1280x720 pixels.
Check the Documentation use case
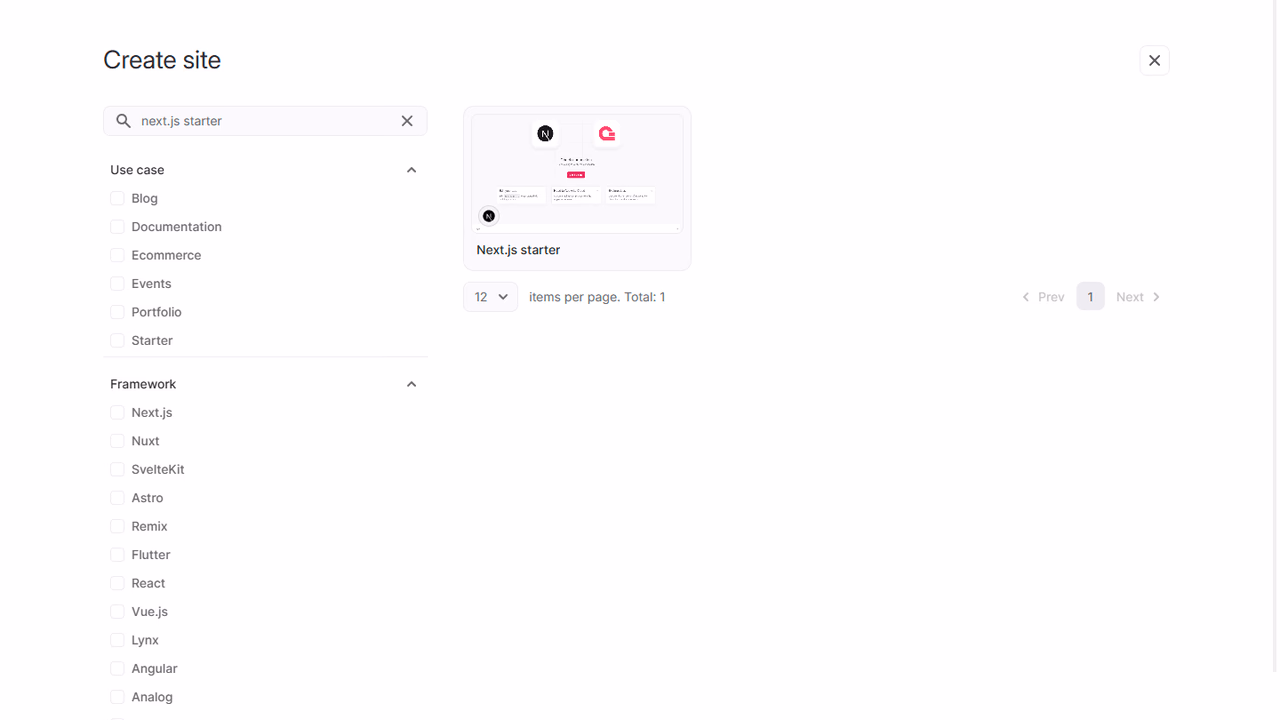click(117, 227)
